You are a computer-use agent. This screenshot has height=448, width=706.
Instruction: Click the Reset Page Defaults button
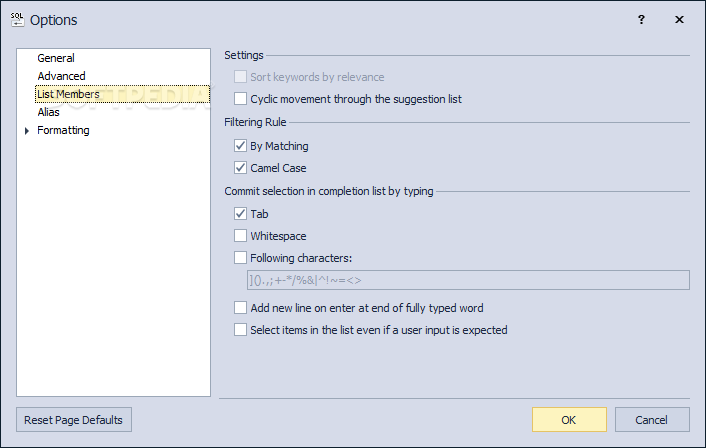[74, 420]
